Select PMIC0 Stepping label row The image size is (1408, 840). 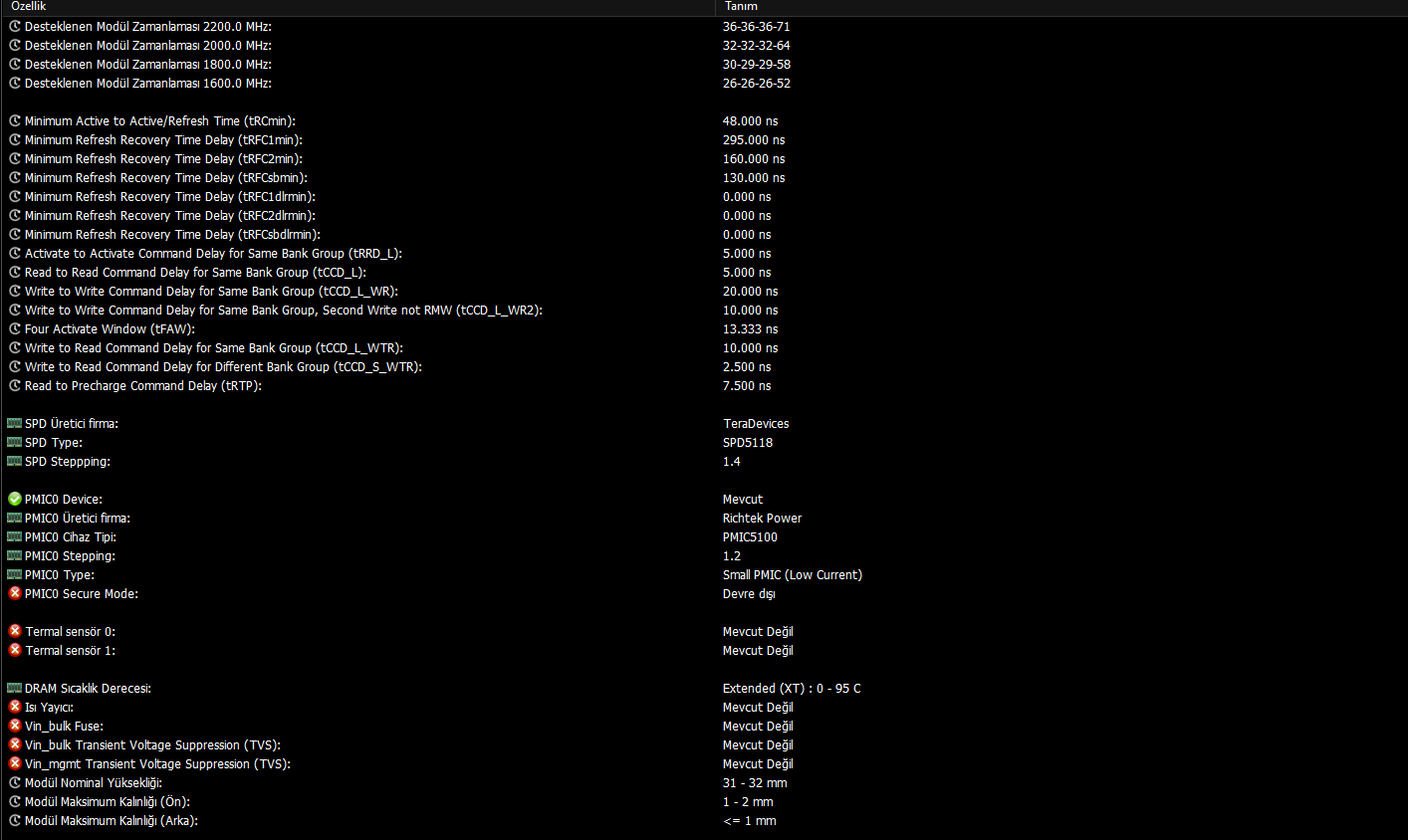pos(71,556)
